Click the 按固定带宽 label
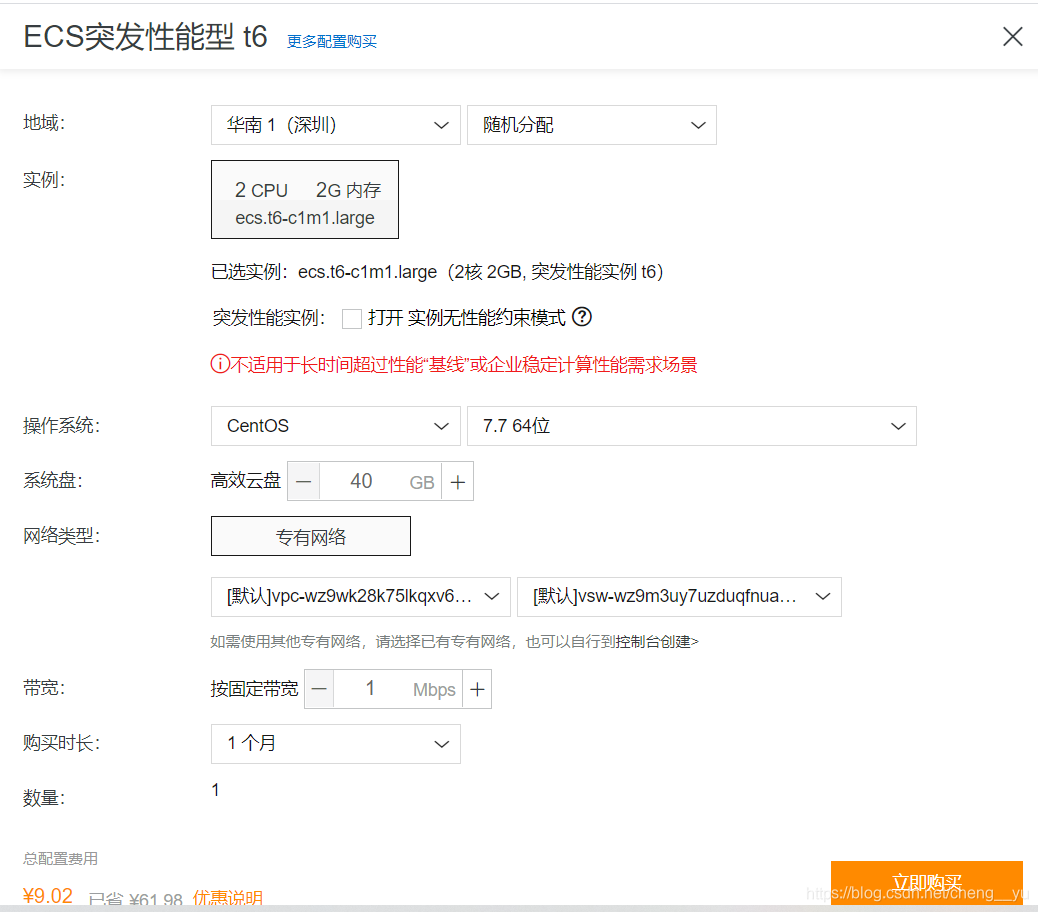Image resolution: width=1038 pixels, height=912 pixels. pyautogui.click(x=254, y=689)
